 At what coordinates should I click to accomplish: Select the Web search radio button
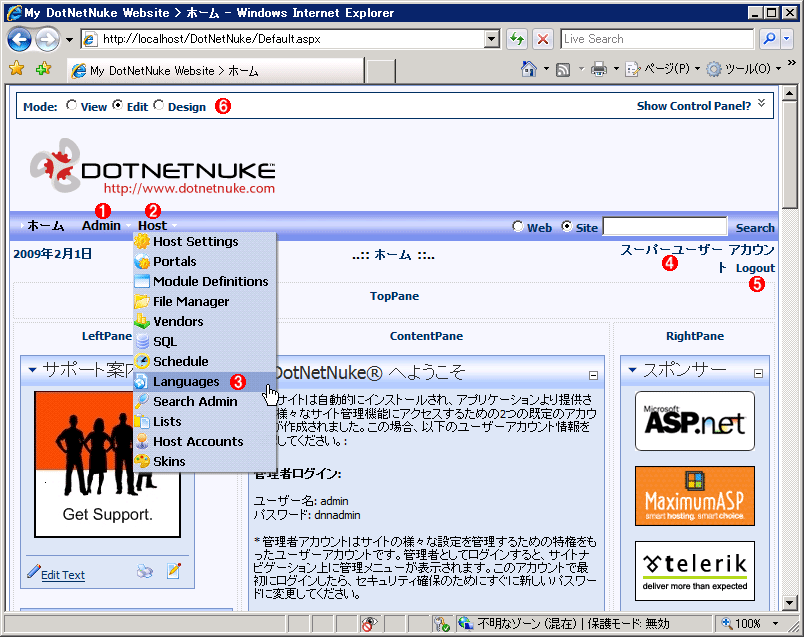tap(518, 226)
